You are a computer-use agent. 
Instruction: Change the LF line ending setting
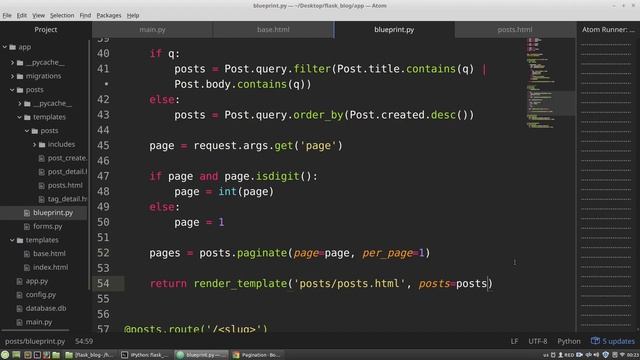coord(514,341)
